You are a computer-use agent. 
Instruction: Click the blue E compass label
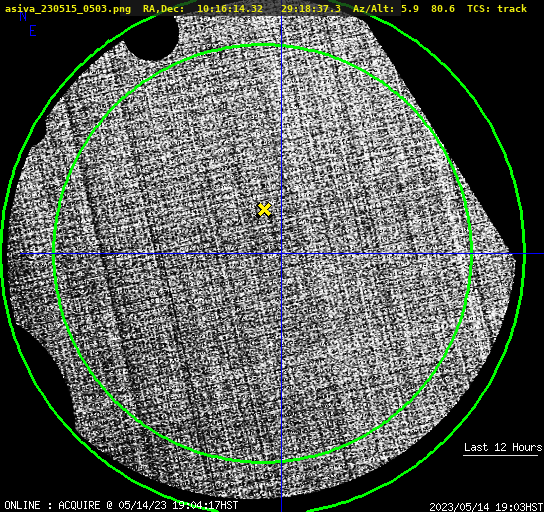tap(33, 31)
